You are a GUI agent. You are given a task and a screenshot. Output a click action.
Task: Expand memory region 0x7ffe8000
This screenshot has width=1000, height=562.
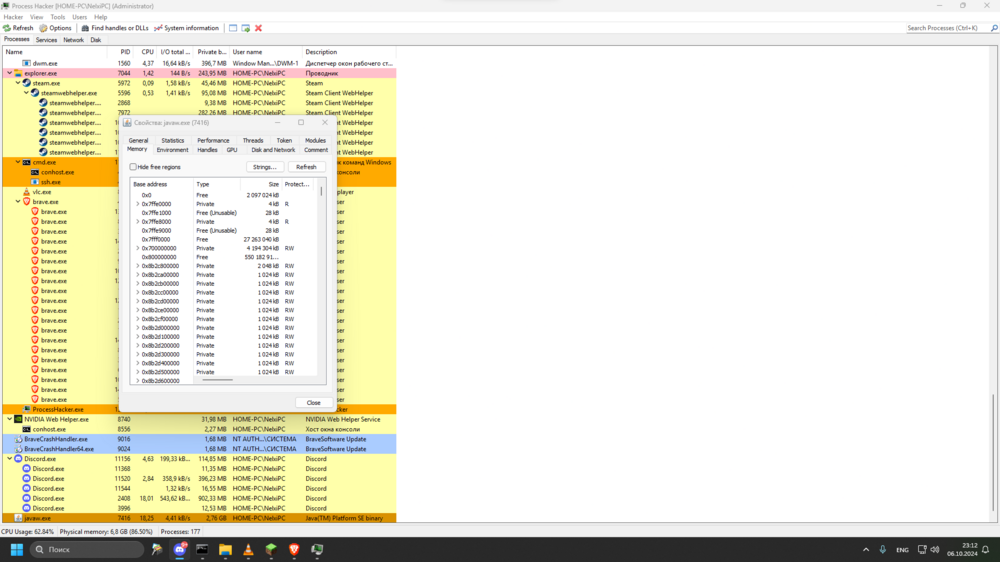click(x=137, y=222)
